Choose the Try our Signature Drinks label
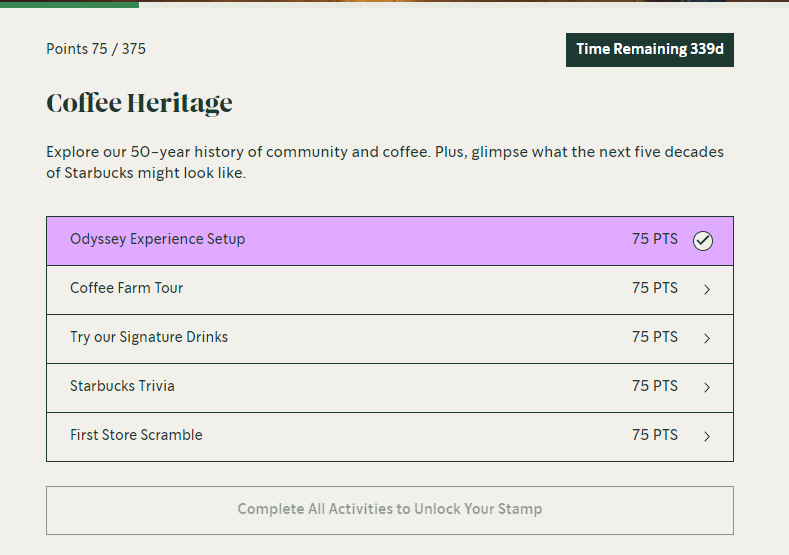The width and height of the screenshot is (789, 555). (x=149, y=337)
